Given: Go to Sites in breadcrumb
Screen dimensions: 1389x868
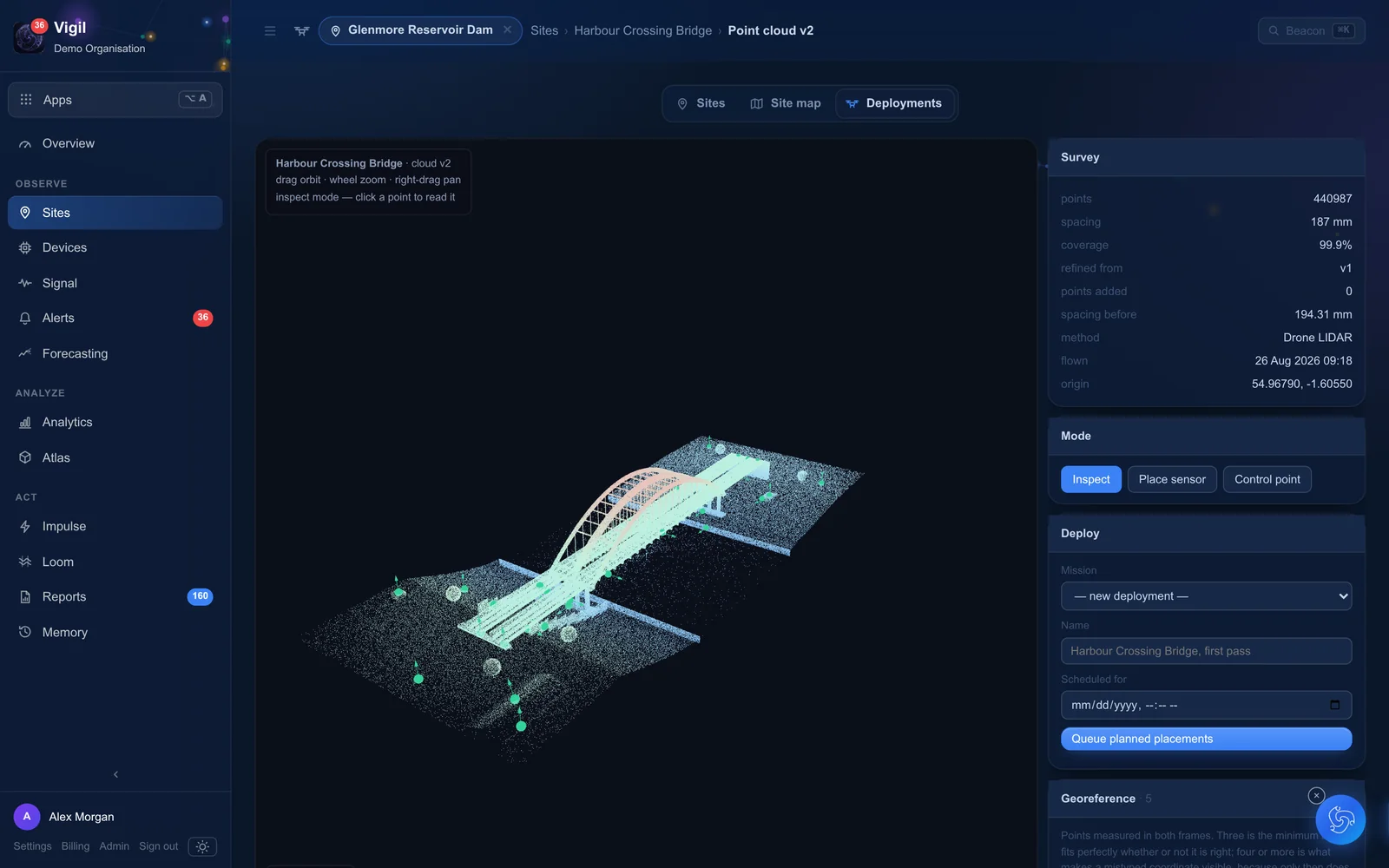Looking at the screenshot, I should click(544, 30).
